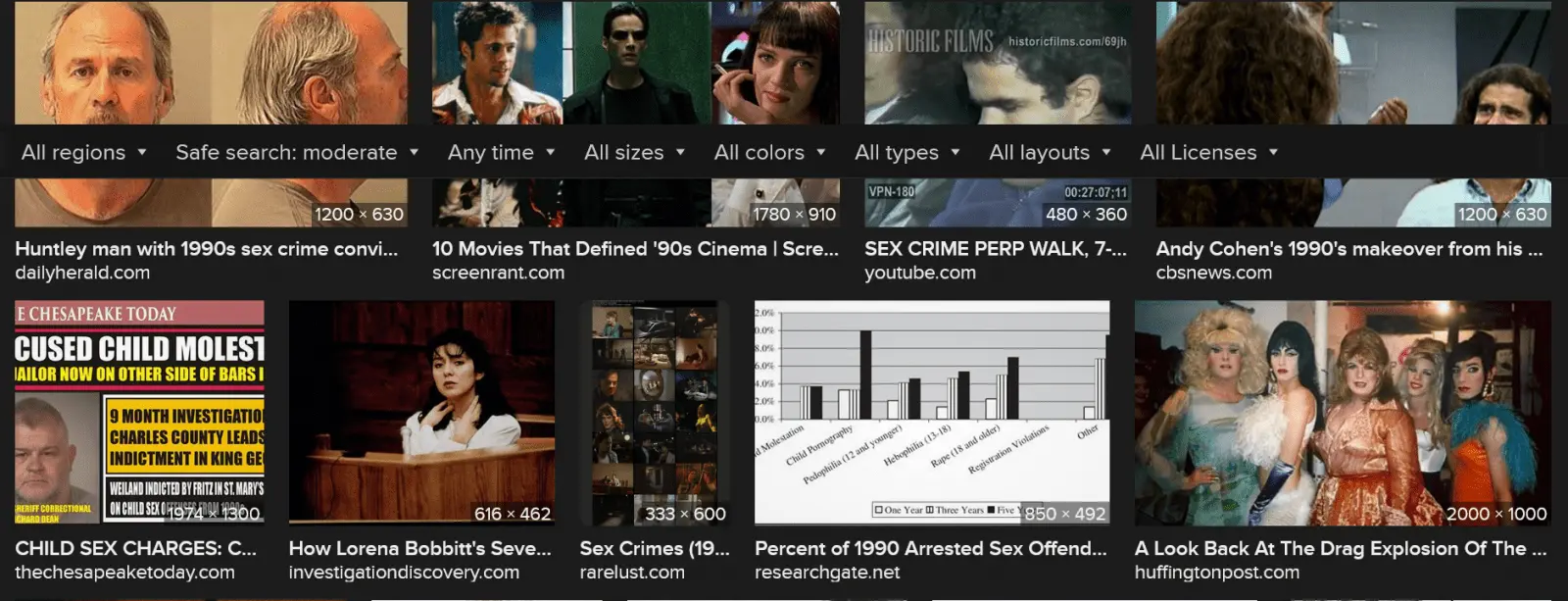Viewport: 1568px width, 601px height.
Task: Visit the dailyherald.com source link
Action: click(82, 273)
